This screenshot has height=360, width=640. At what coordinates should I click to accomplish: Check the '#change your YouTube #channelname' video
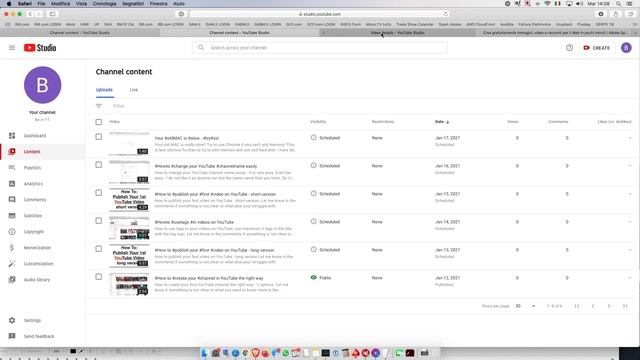99,165
